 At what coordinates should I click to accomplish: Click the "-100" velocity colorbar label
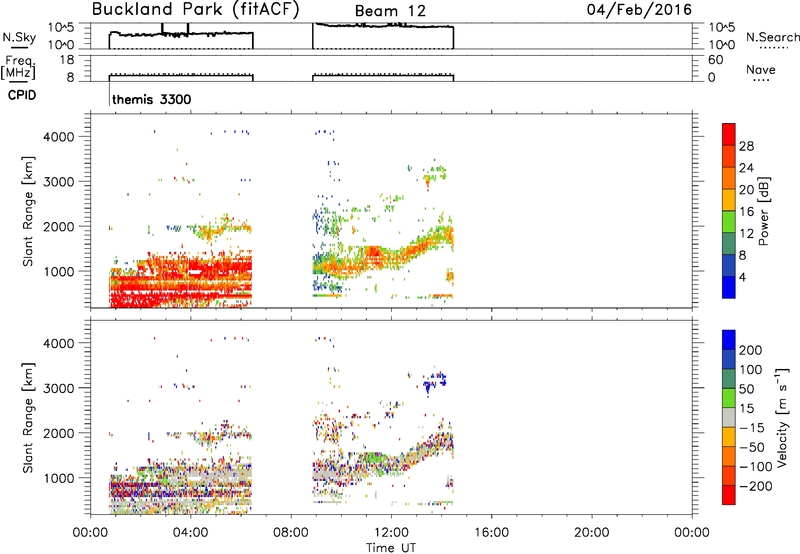(x=756, y=467)
